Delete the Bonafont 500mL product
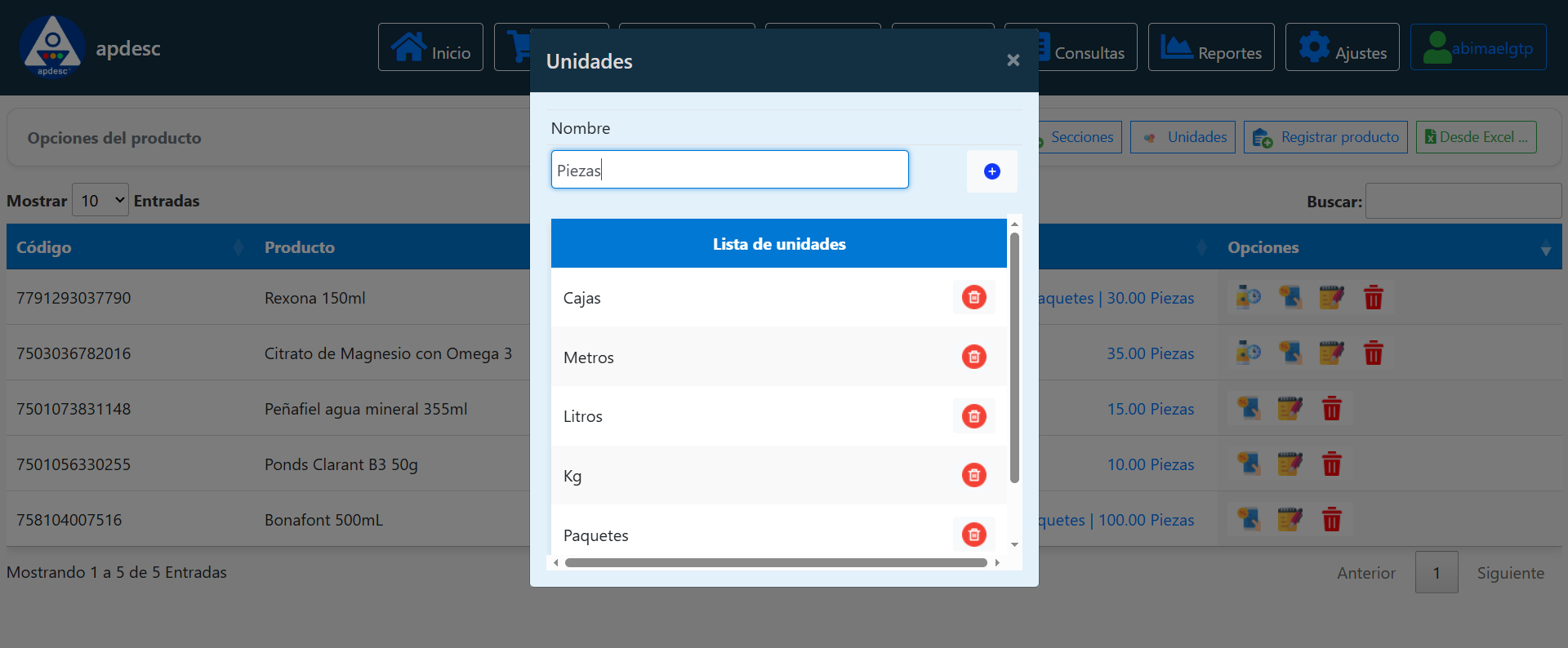1568x648 pixels. coord(1332,519)
